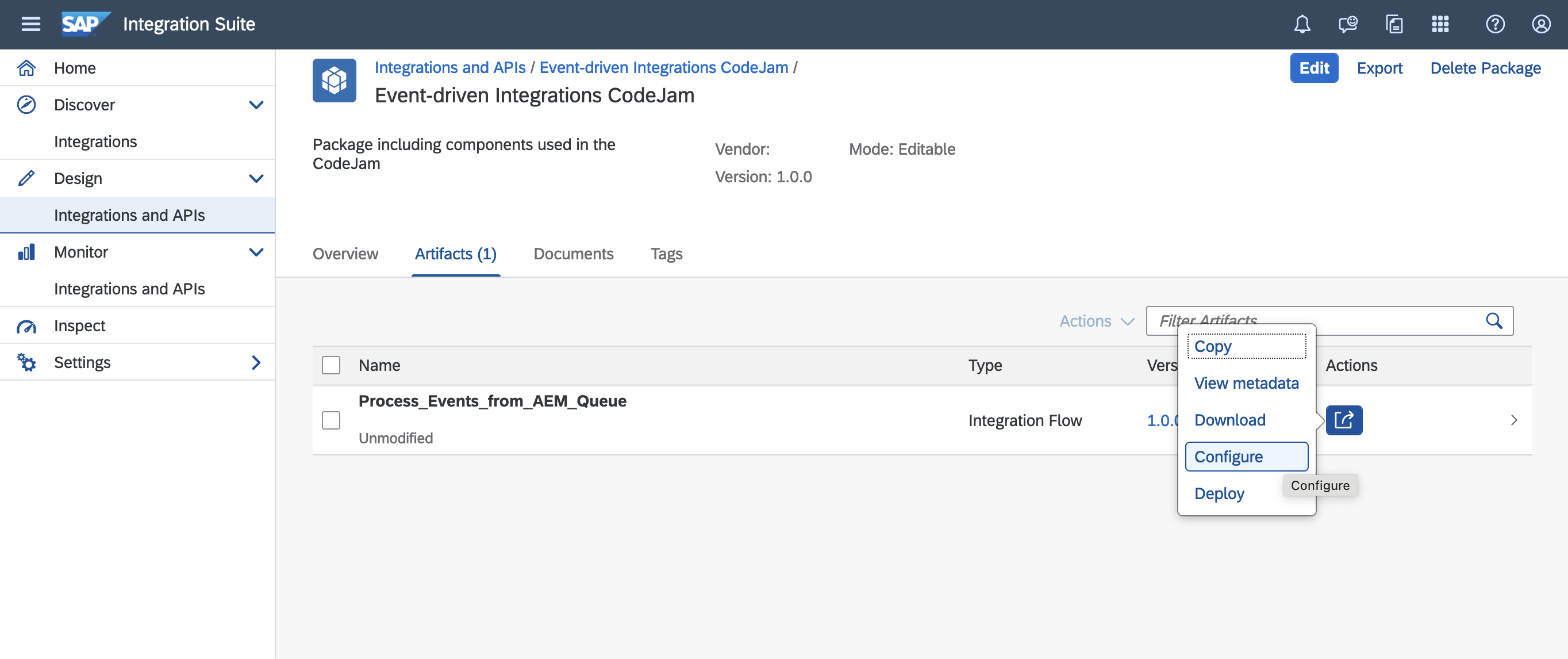The image size is (1568, 659).
Task: Click the Settings gears icon
Action: [x=26, y=362]
